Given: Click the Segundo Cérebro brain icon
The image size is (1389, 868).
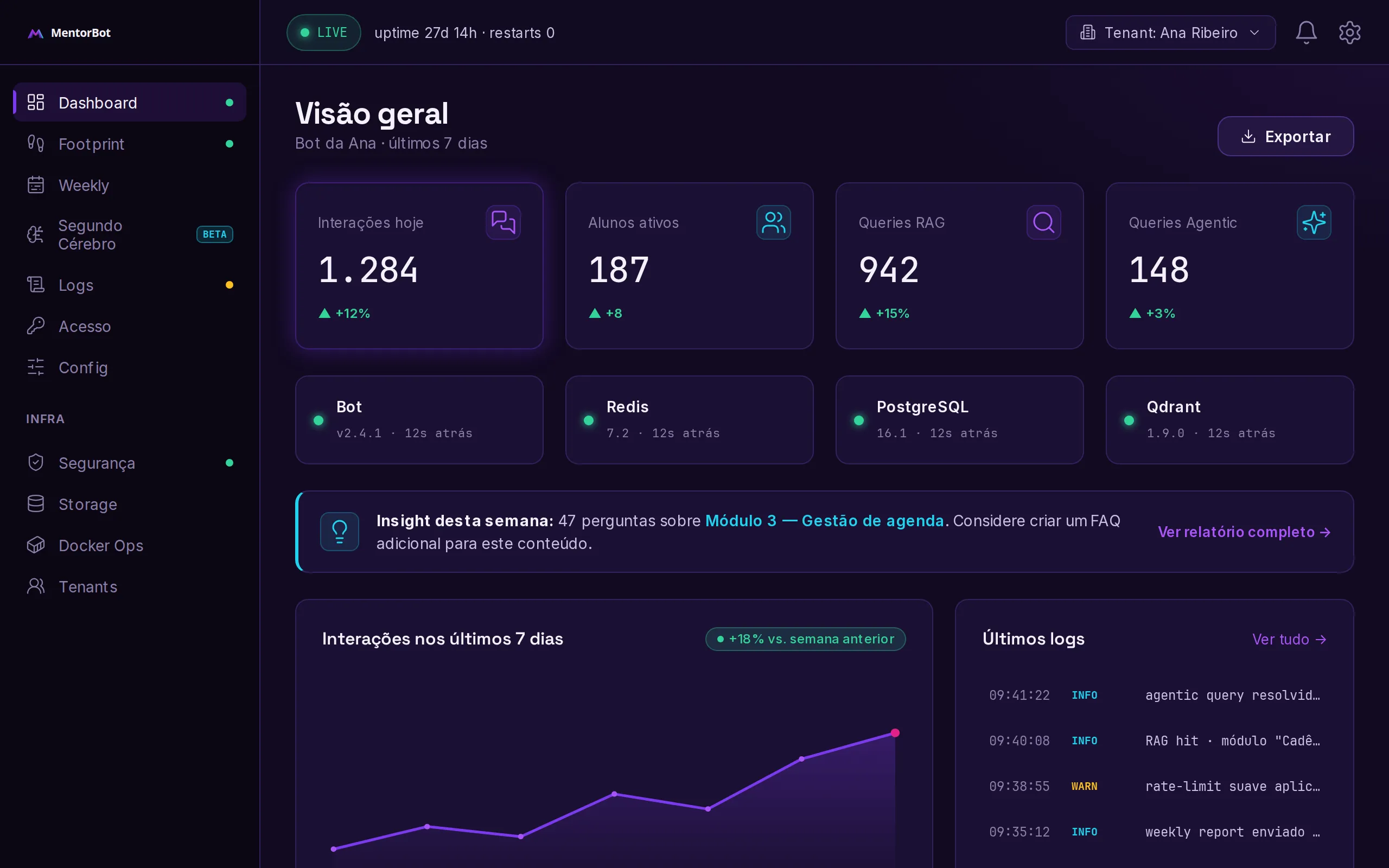Looking at the screenshot, I should point(36,234).
